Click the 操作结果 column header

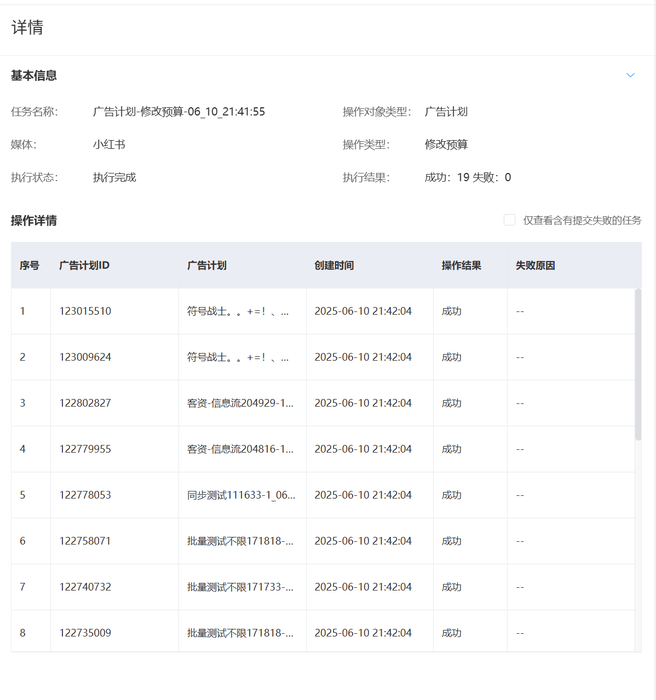pos(461,266)
